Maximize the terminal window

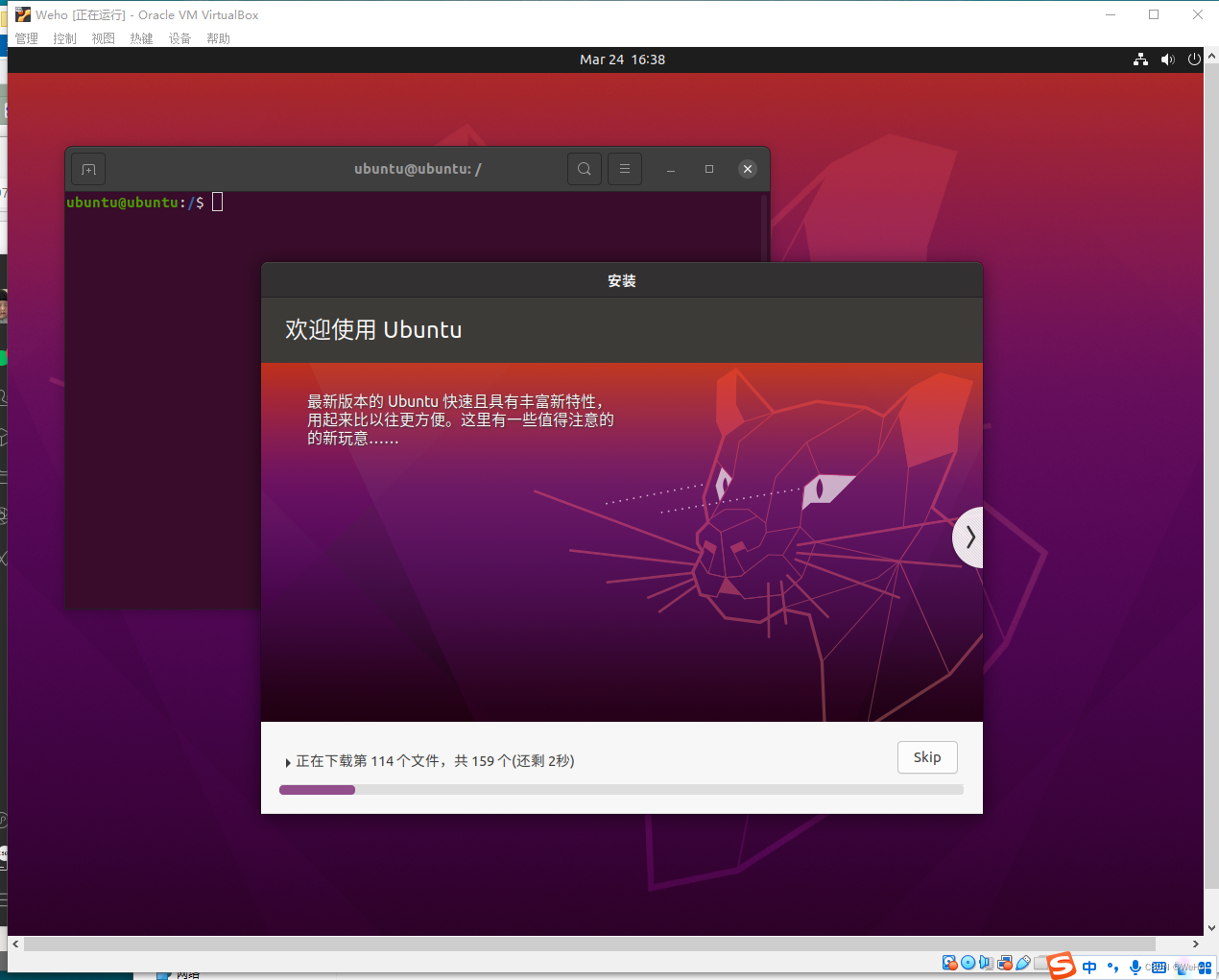pos(709,169)
